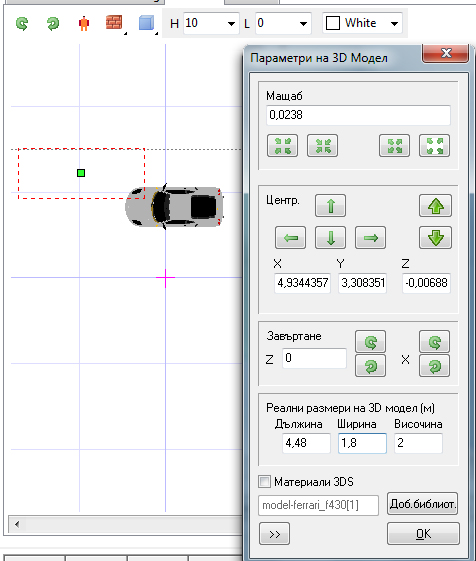The width and height of the screenshot is (476, 561).
Task: Click the Z rotation angle field showing 0
Action: 315,358
